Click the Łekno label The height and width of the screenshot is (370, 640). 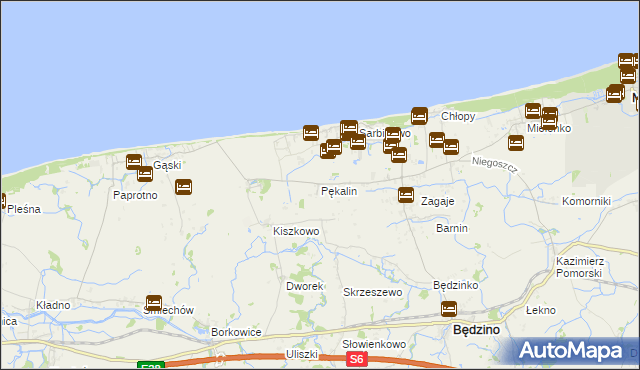pyautogui.click(x=541, y=310)
